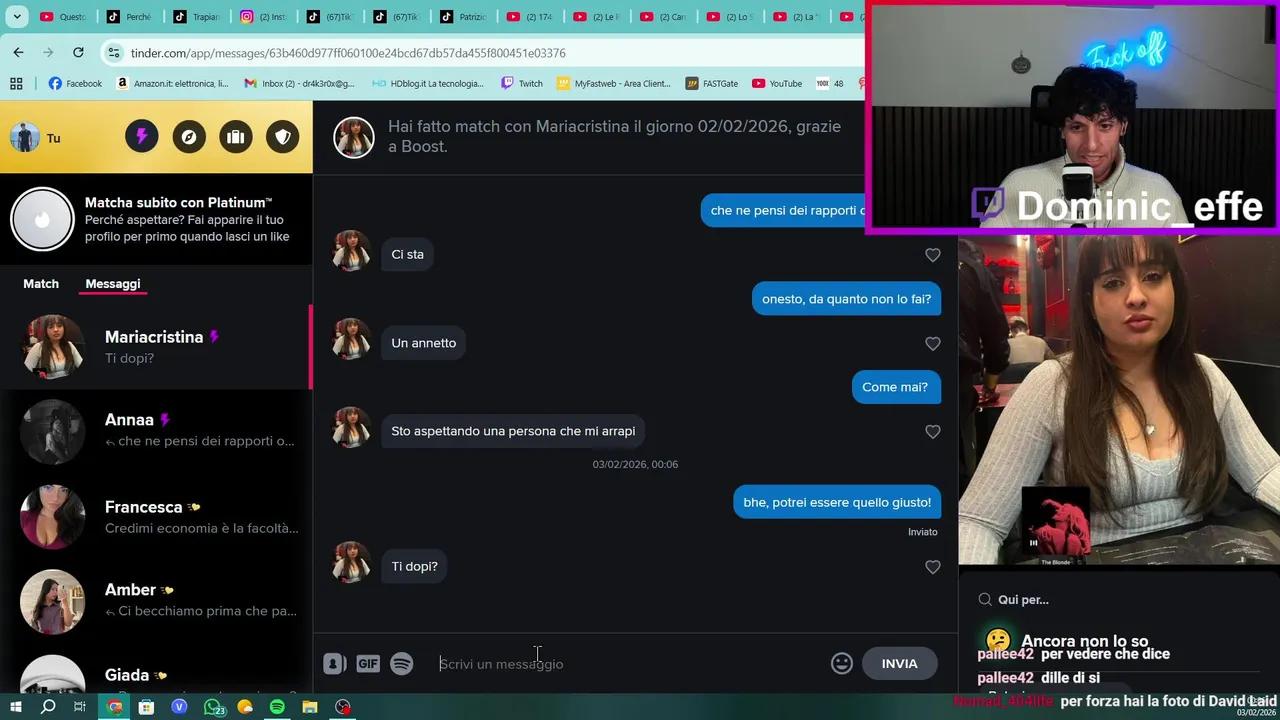This screenshot has height=720, width=1280.
Task: Open the Francesca conversation
Action: pyautogui.click(x=156, y=517)
